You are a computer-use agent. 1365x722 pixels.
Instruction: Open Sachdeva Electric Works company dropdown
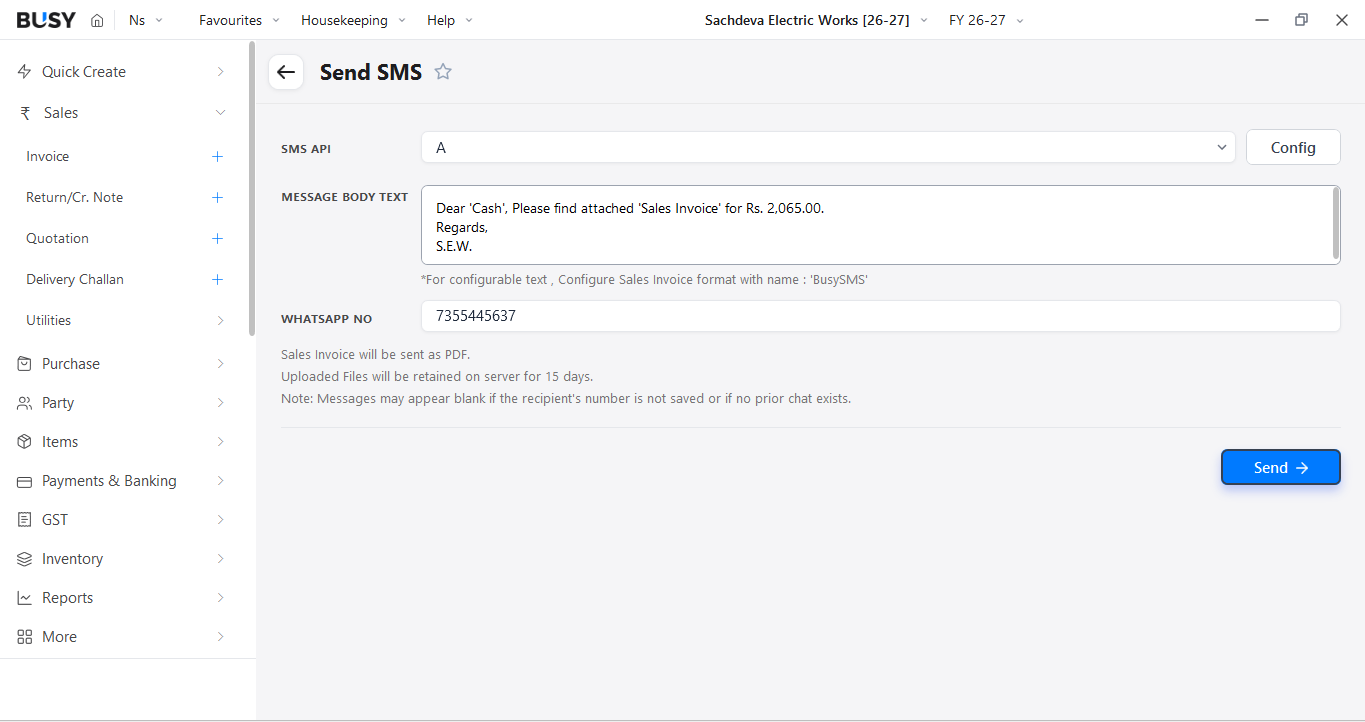816,20
